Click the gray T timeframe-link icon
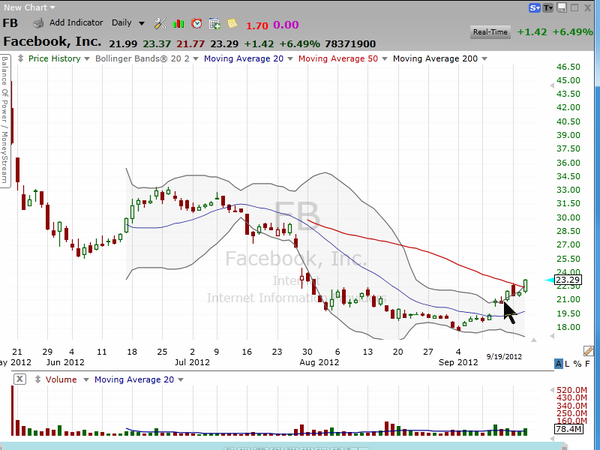Viewport: 600px width, 450px height. coord(548,8)
